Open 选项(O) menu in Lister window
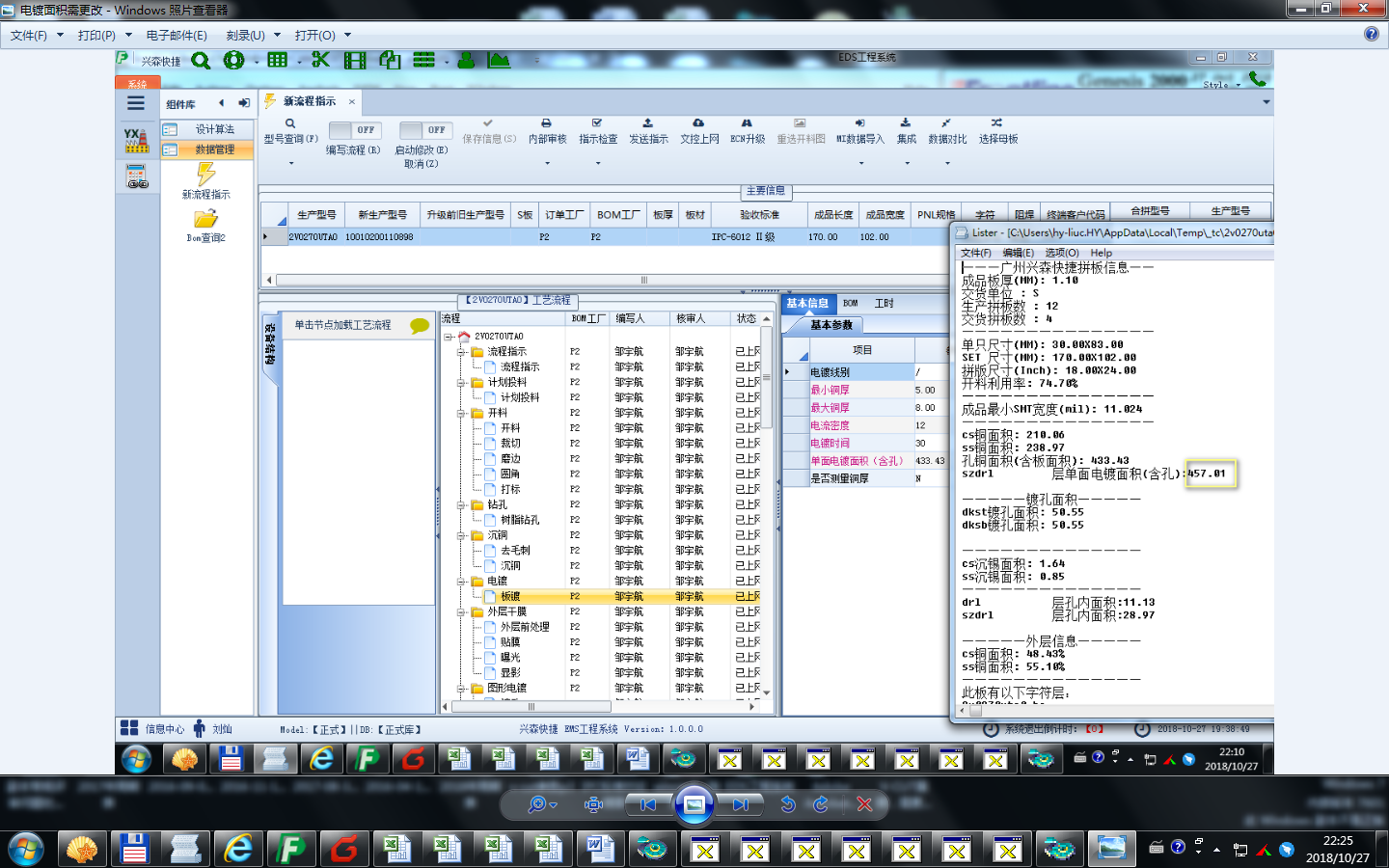The height and width of the screenshot is (868, 1389). coord(1062,253)
